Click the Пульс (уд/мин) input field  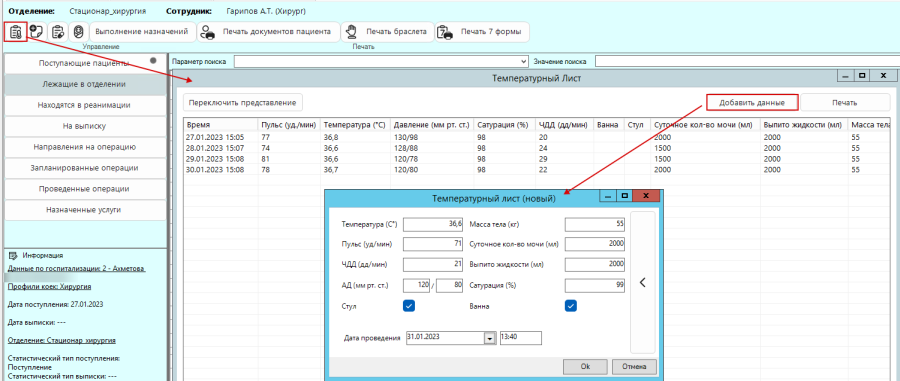coord(433,244)
